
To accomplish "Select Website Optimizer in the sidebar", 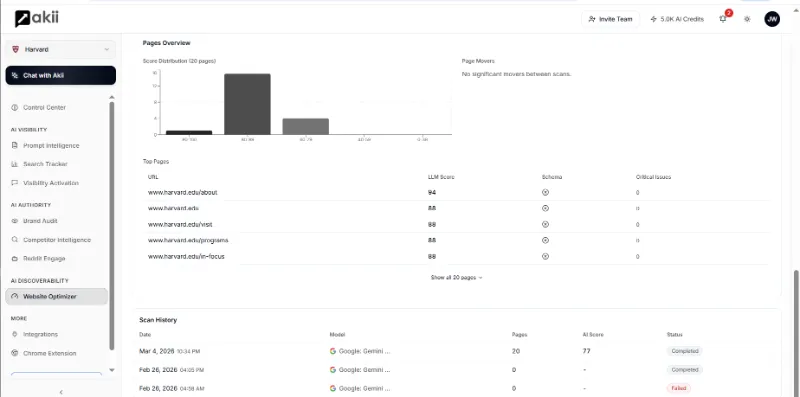I will coord(57,296).
